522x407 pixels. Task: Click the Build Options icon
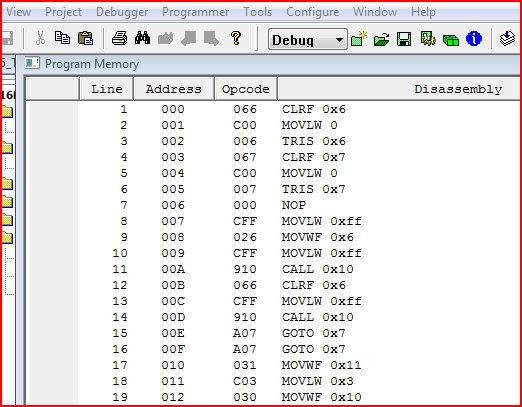click(428, 39)
